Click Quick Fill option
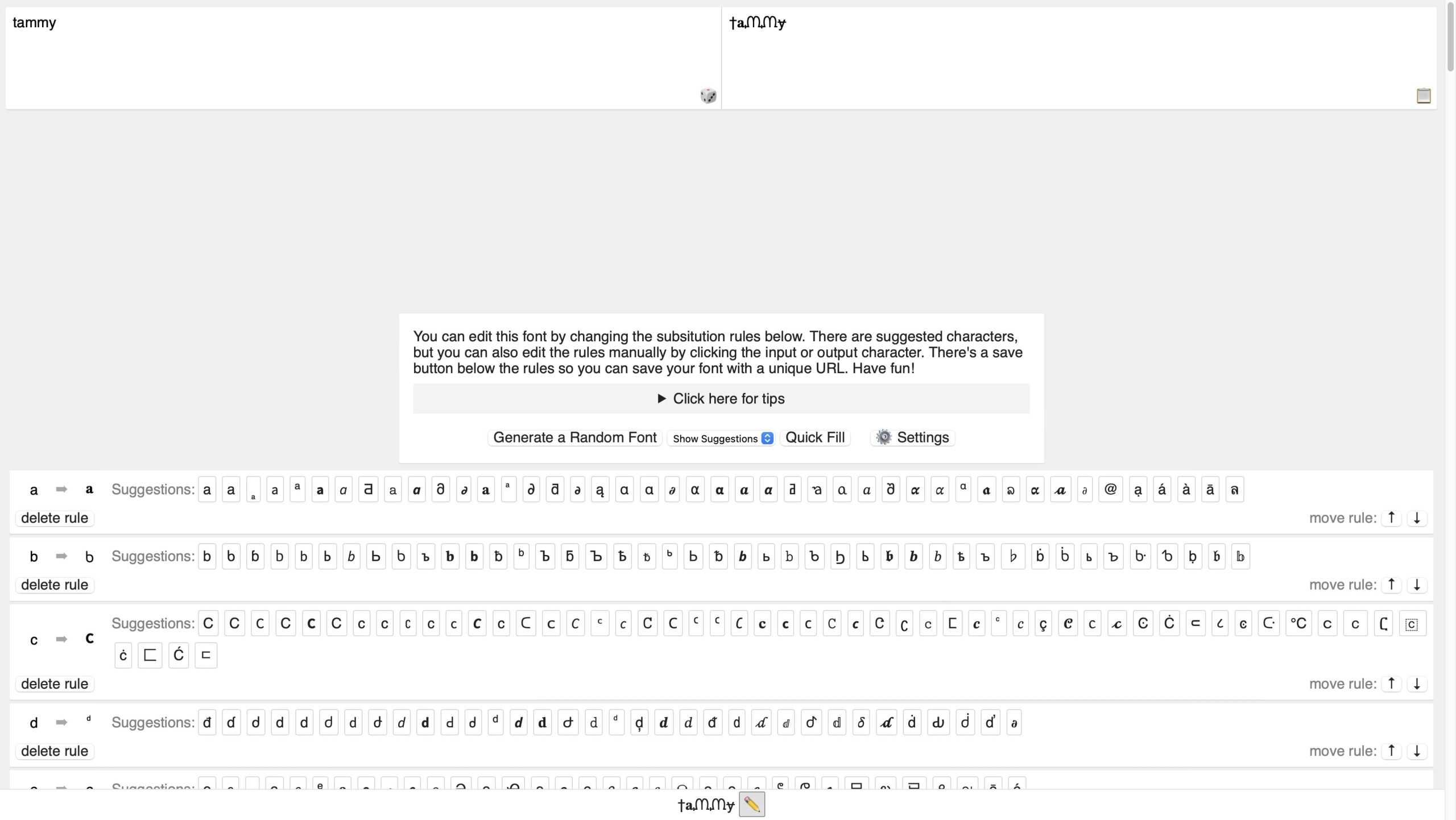Screen dimensions: 1456x820 815,437
